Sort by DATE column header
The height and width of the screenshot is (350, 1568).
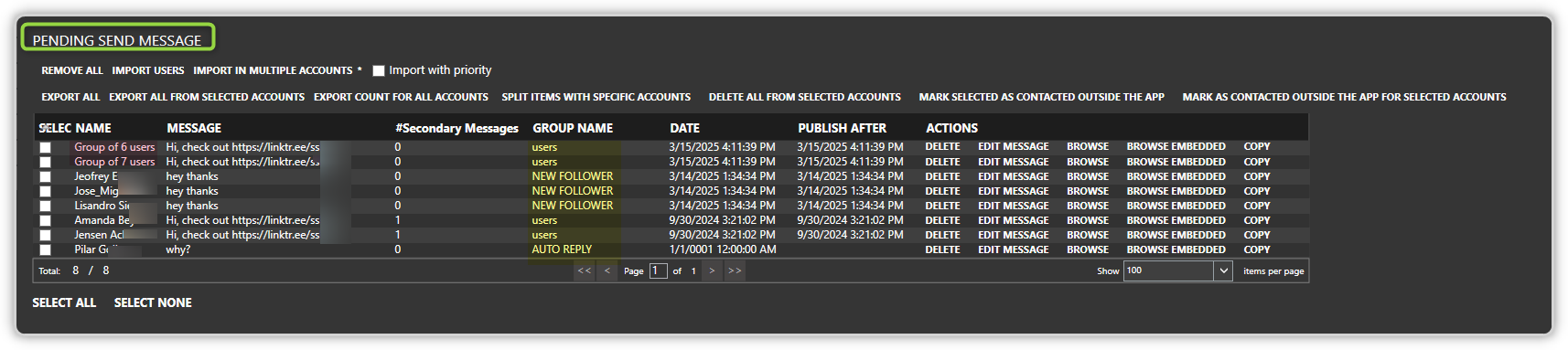pos(684,128)
